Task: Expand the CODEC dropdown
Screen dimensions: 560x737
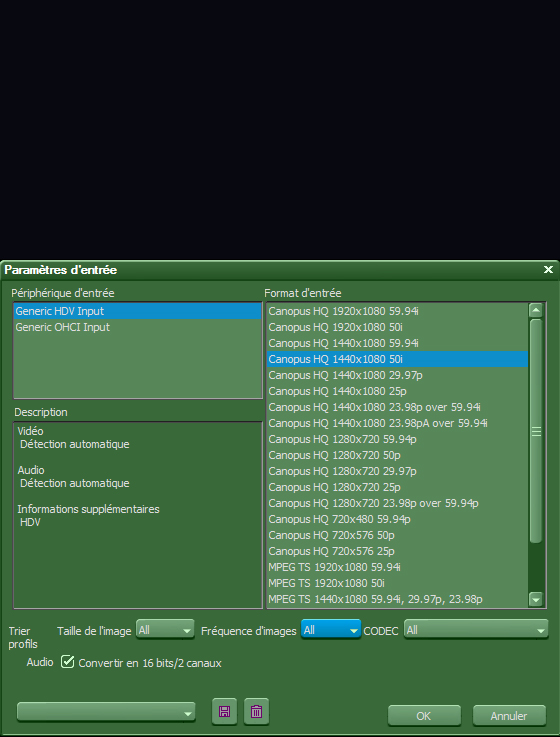Action: (476, 630)
